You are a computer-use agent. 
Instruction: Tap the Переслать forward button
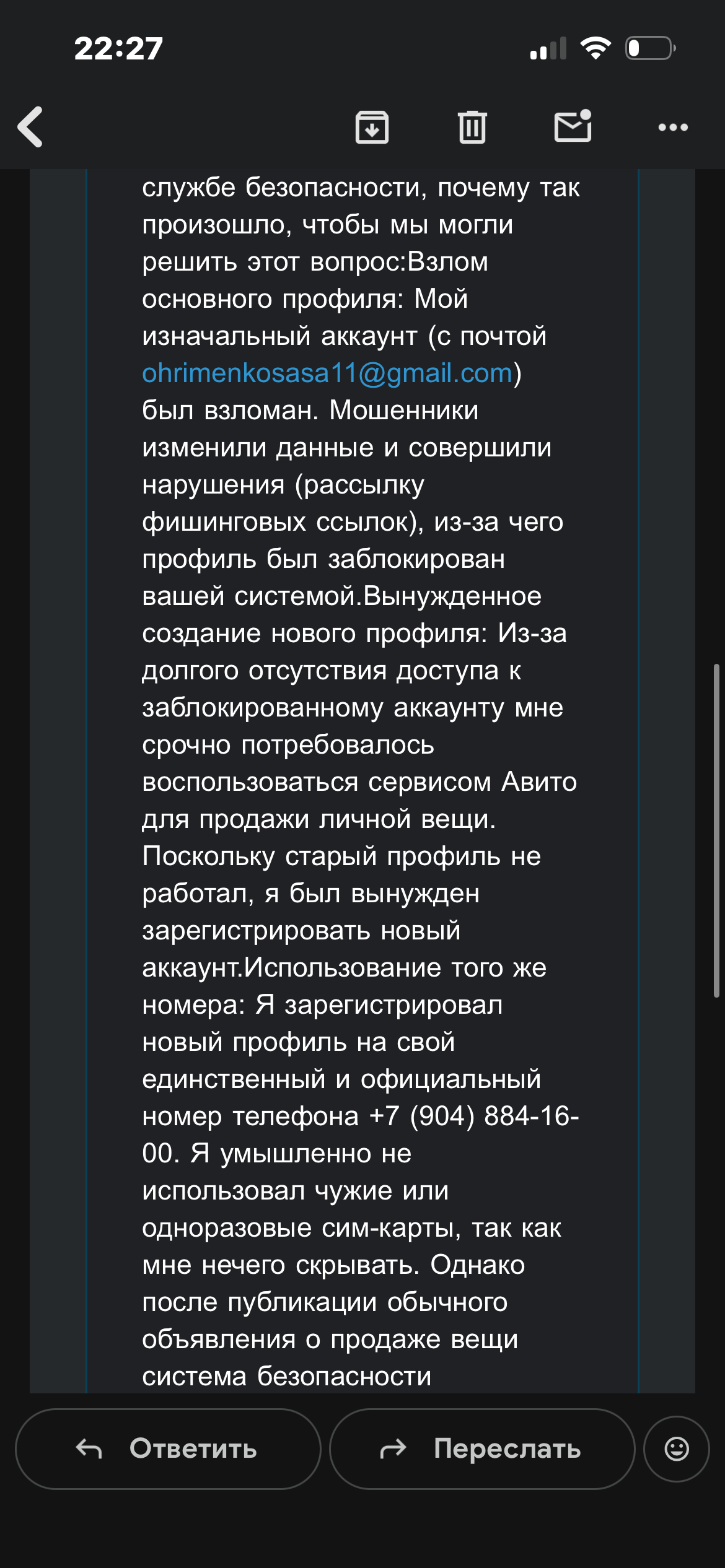click(x=482, y=1449)
